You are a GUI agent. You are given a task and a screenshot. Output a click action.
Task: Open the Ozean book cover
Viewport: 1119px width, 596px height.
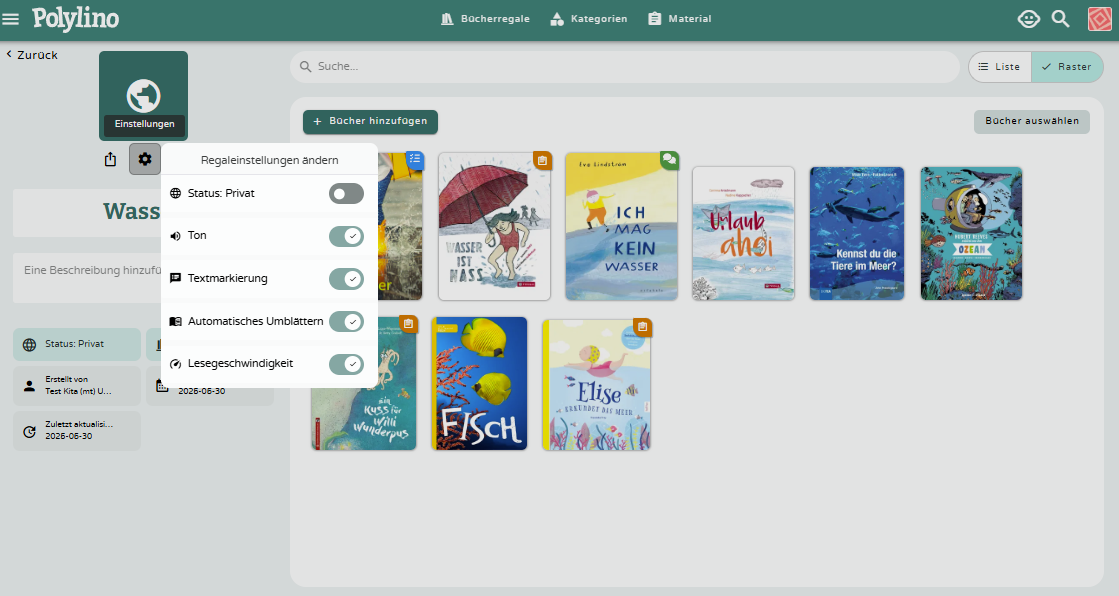(971, 233)
